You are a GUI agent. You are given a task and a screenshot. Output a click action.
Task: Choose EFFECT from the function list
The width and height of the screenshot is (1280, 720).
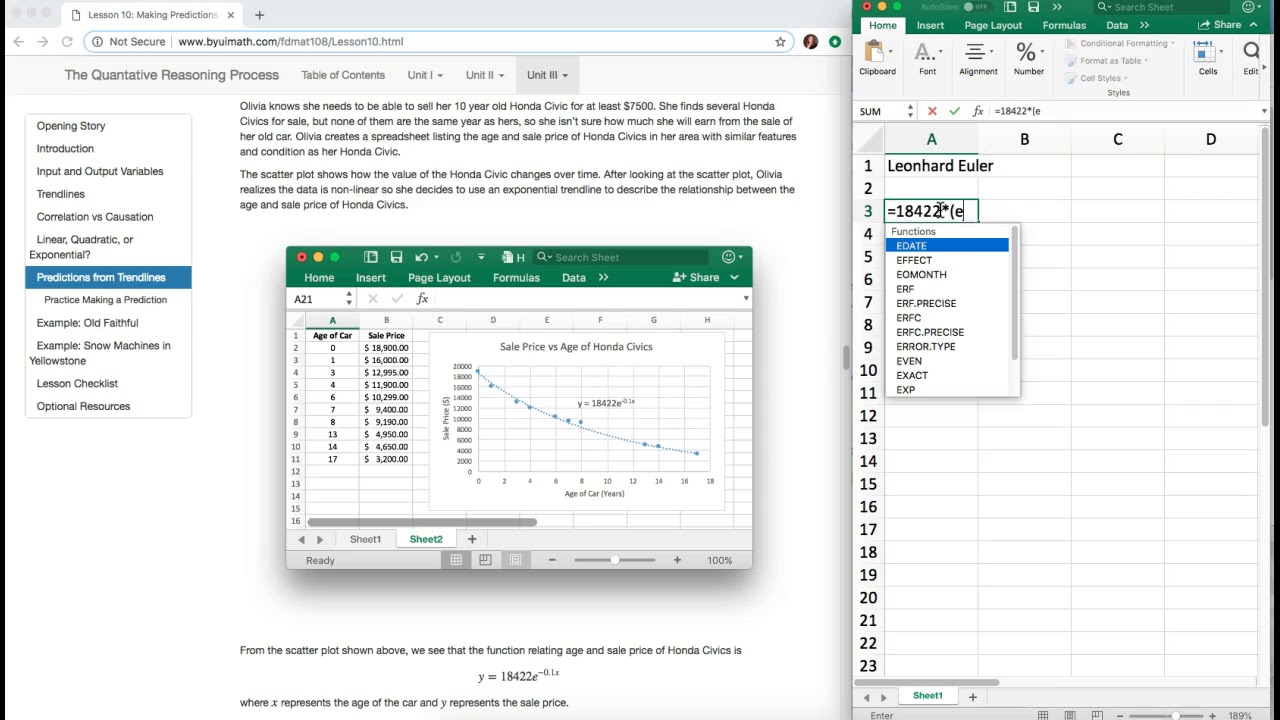[947, 260]
